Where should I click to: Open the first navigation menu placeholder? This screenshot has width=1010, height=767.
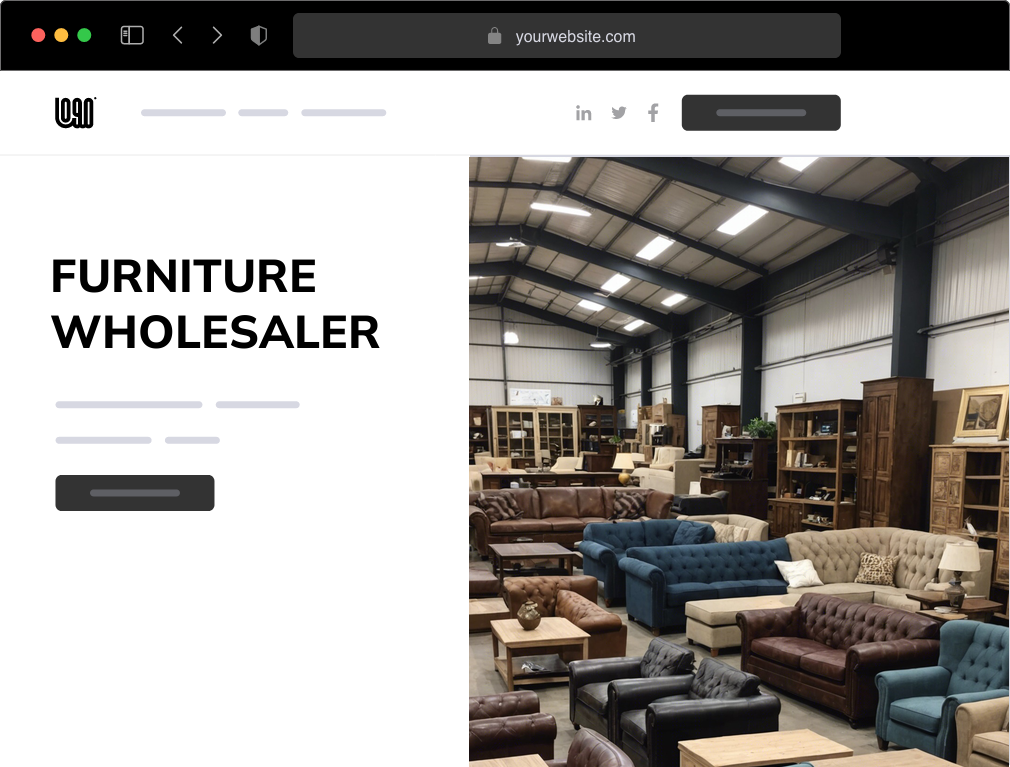click(184, 113)
